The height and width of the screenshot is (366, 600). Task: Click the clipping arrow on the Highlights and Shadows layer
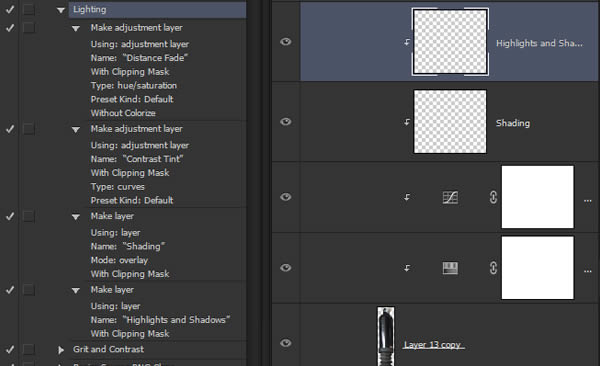coord(407,42)
